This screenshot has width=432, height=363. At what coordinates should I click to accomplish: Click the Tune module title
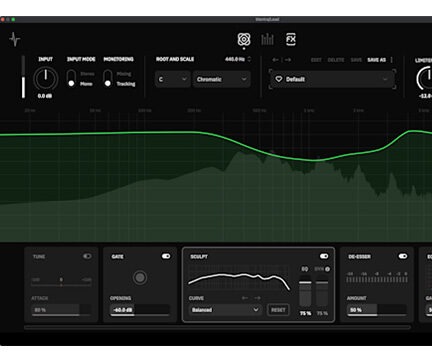tap(39, 257)
